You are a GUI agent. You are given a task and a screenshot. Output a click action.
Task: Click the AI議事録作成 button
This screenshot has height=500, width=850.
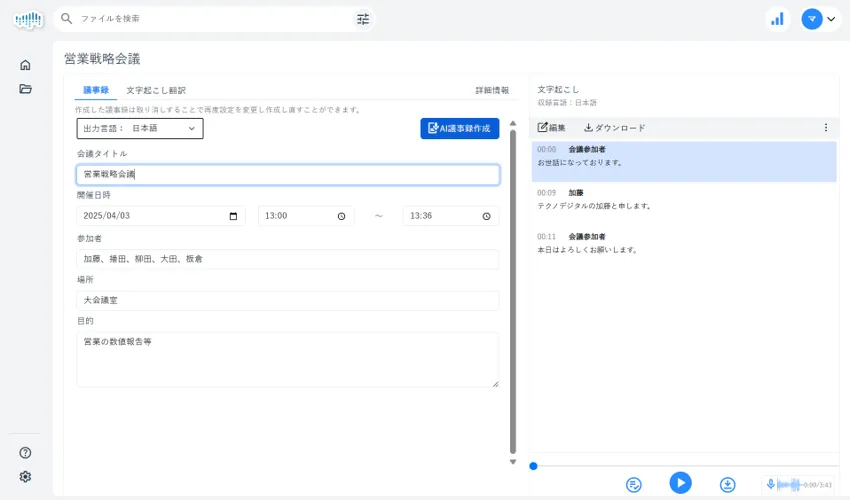click(460, 129)
